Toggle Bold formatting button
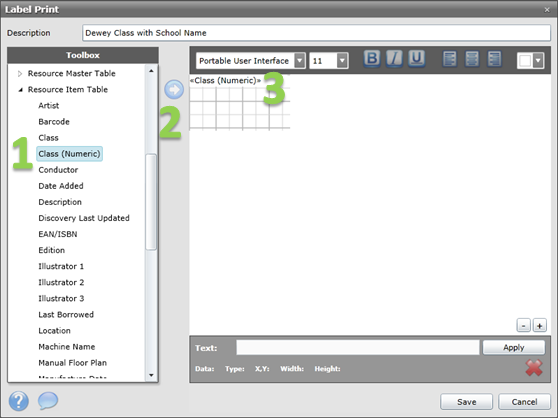The height and width of the screenshot is (419, 558). [372, 58]
